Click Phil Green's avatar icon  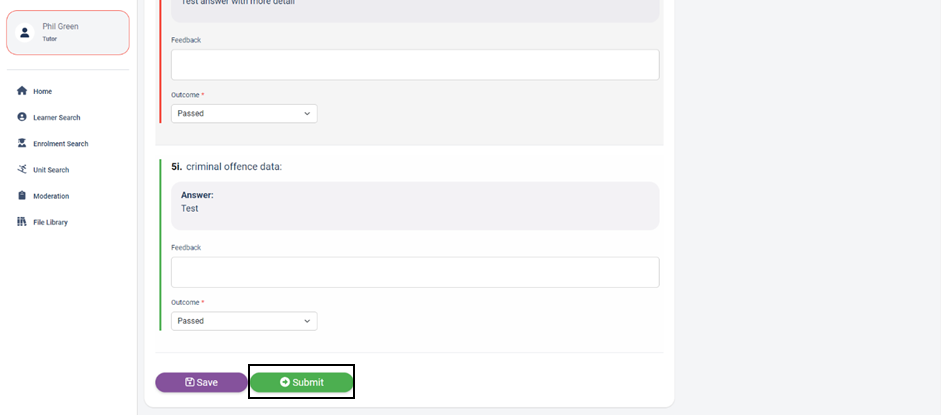tap(25, 32)
